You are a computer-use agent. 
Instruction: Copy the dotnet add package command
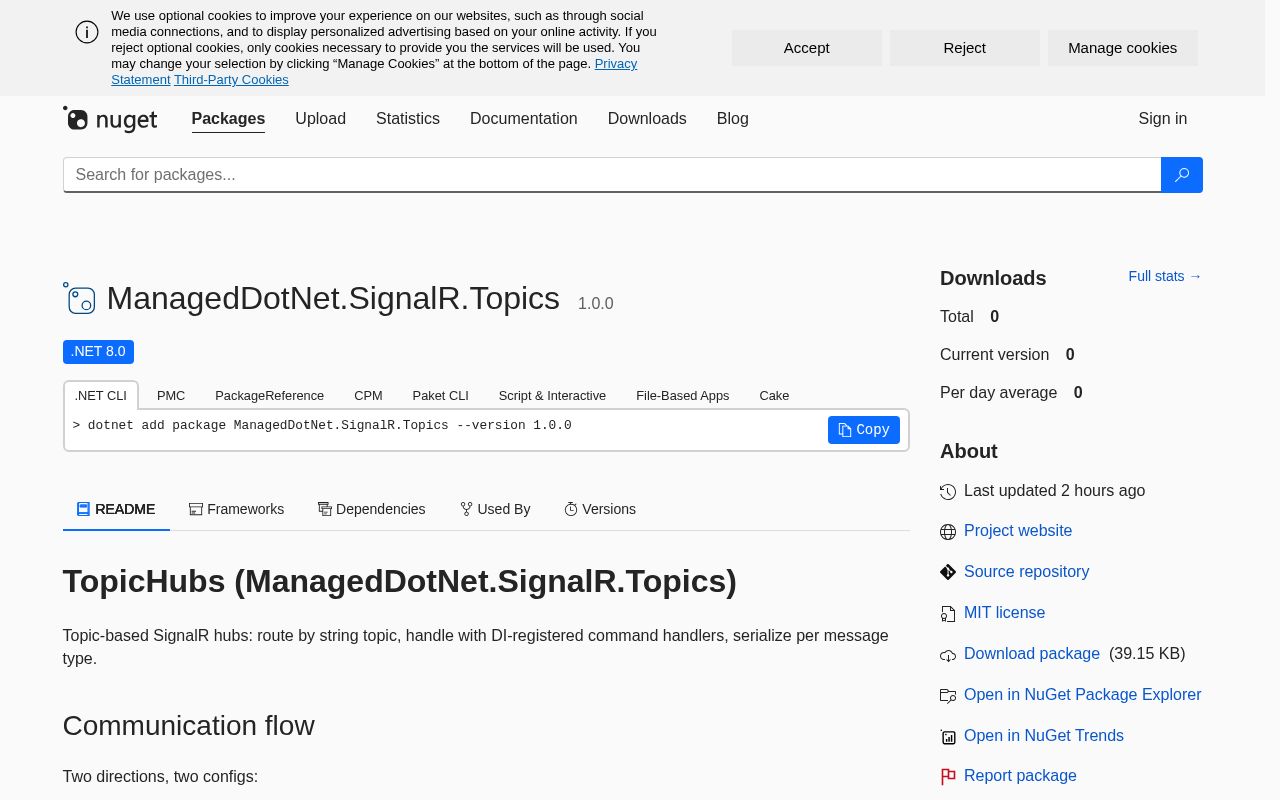click(864, 430)
